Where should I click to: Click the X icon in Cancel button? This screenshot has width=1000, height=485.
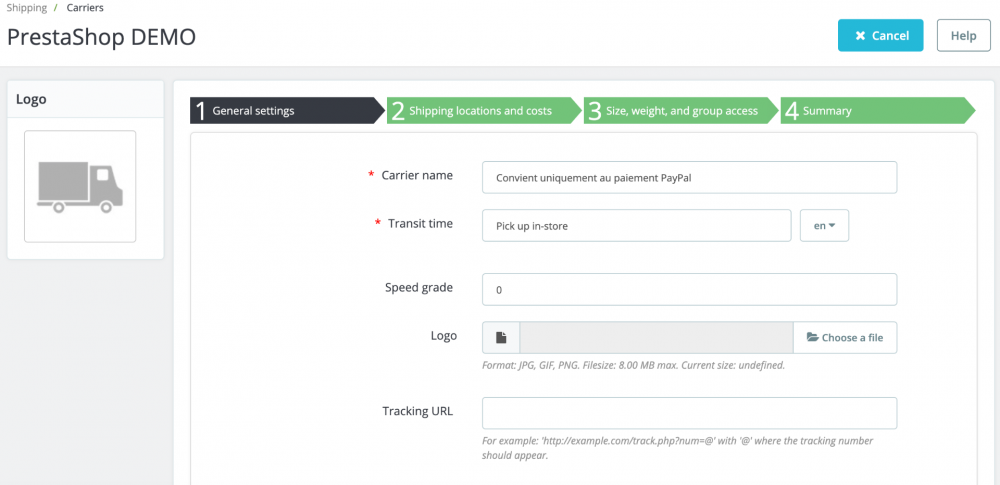860,36
